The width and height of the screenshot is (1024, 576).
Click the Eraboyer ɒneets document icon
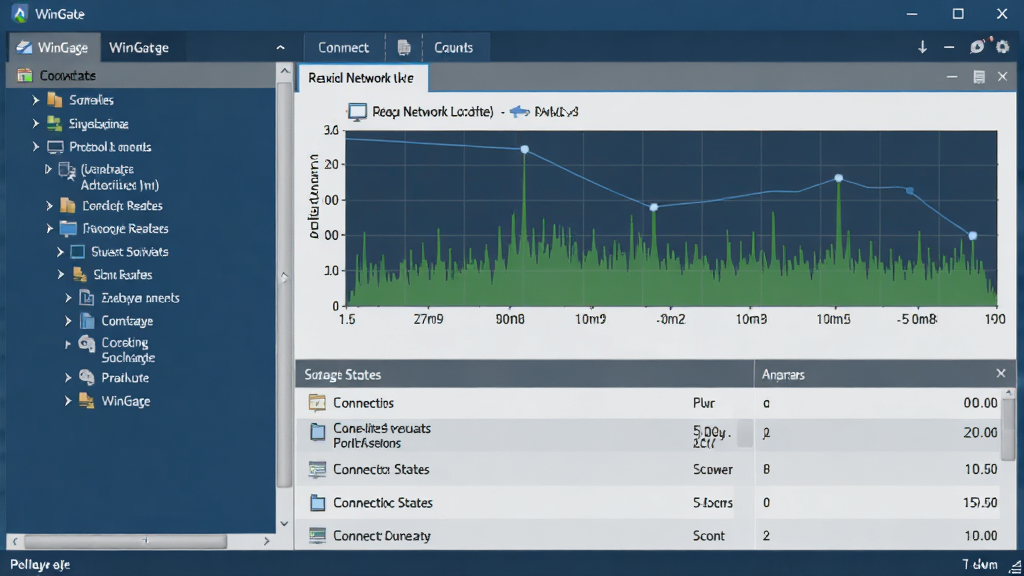87,298
